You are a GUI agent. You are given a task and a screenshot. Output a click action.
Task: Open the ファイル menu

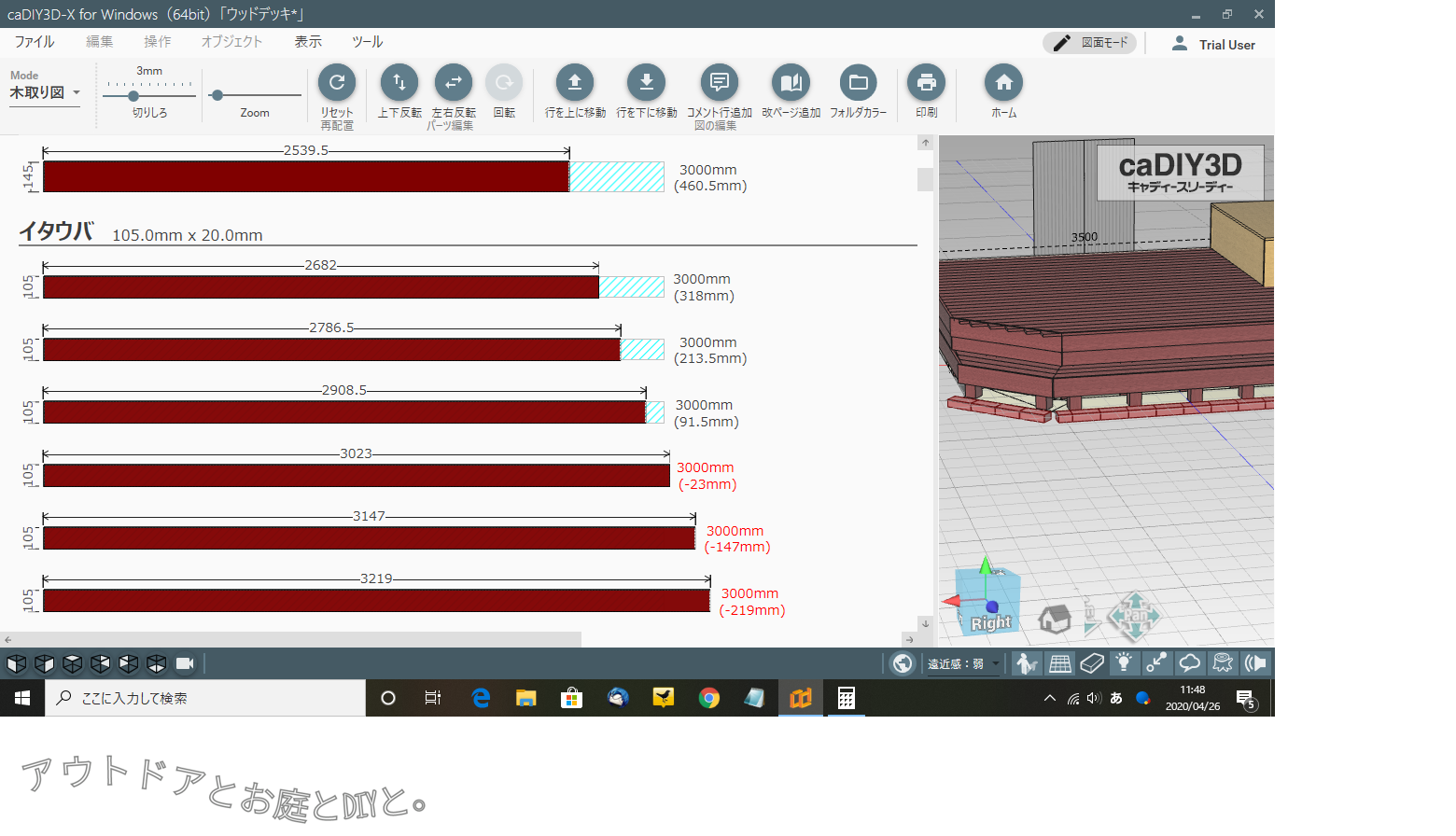click(x=35, y=42)
